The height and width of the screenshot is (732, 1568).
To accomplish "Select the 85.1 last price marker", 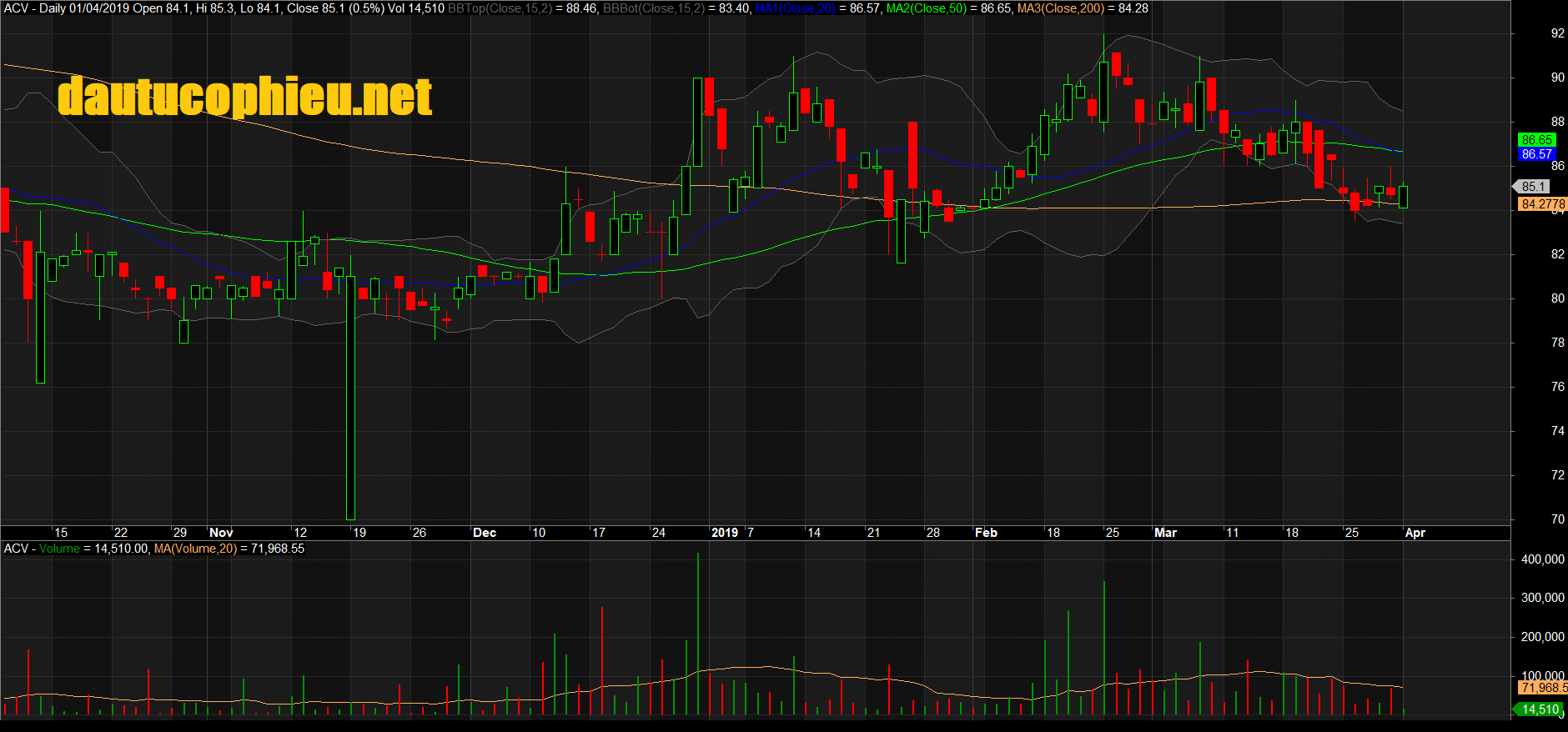I will (x=1533, y=187).
